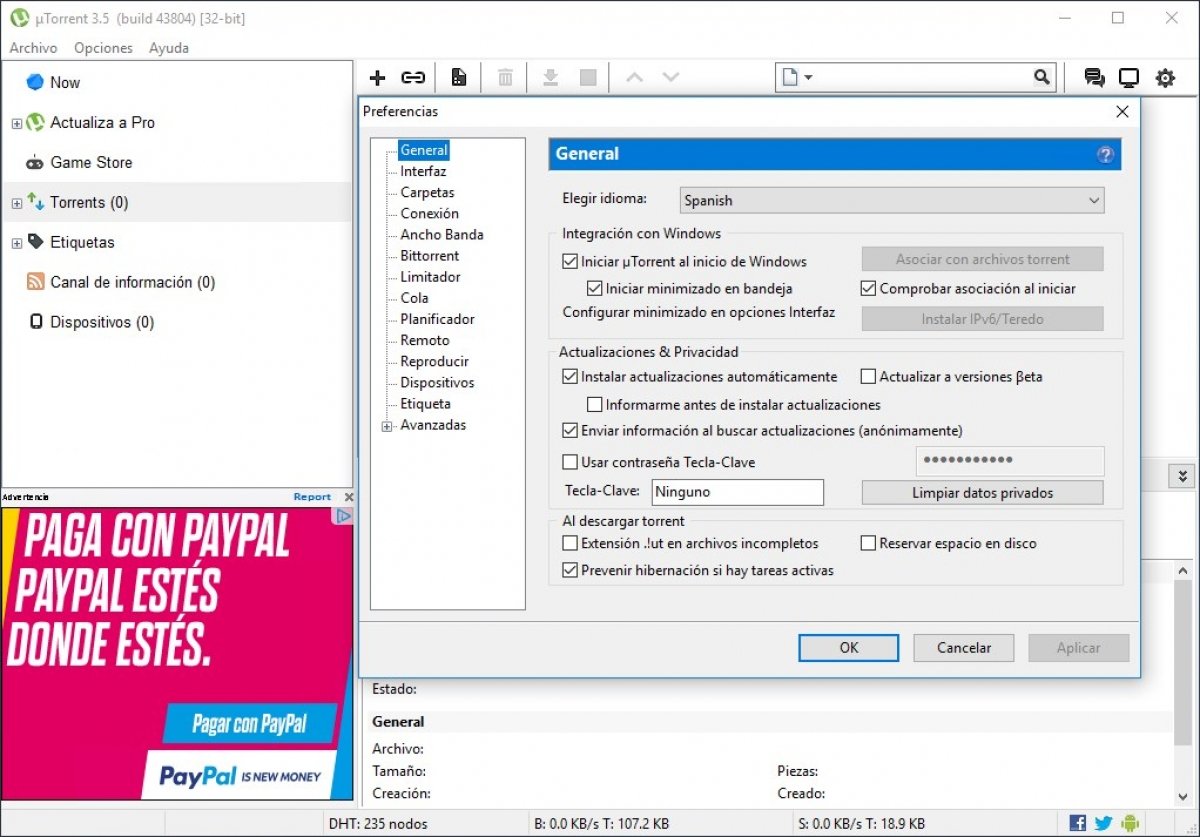1200x837 pixels.
Task: Expand the Avanzadas preferences node
Action: coord(387,426)
